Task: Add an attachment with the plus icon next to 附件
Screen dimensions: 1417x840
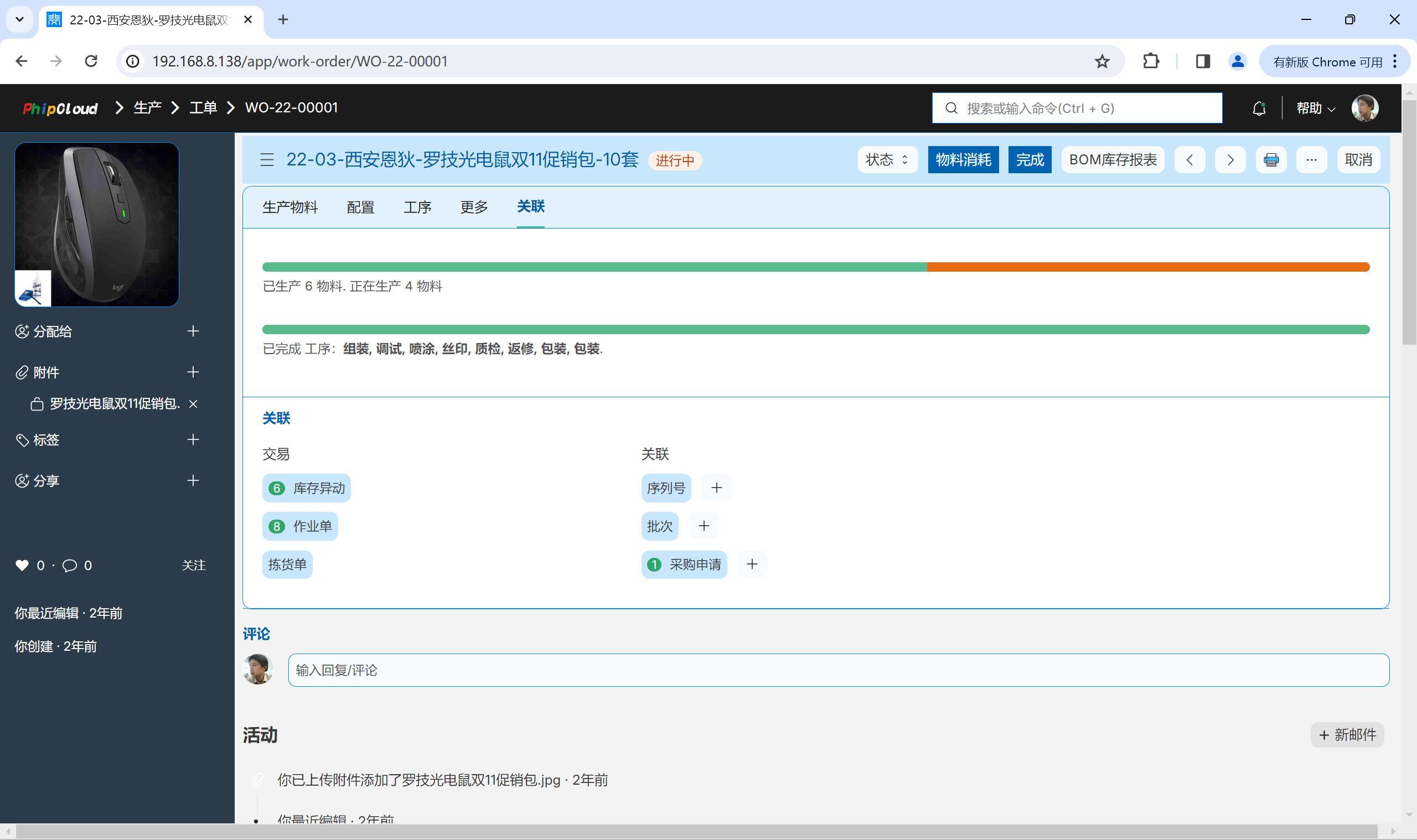Action: tap(193, 372)
